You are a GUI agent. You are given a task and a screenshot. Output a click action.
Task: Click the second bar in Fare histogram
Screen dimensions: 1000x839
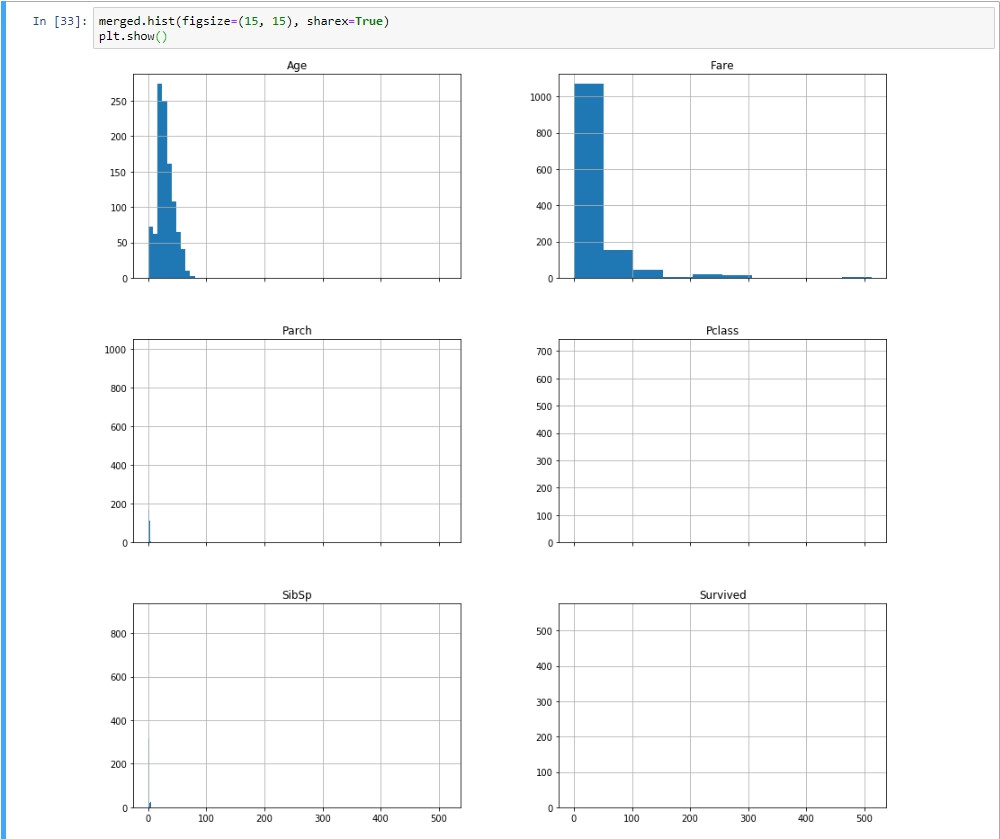point(618,264)
